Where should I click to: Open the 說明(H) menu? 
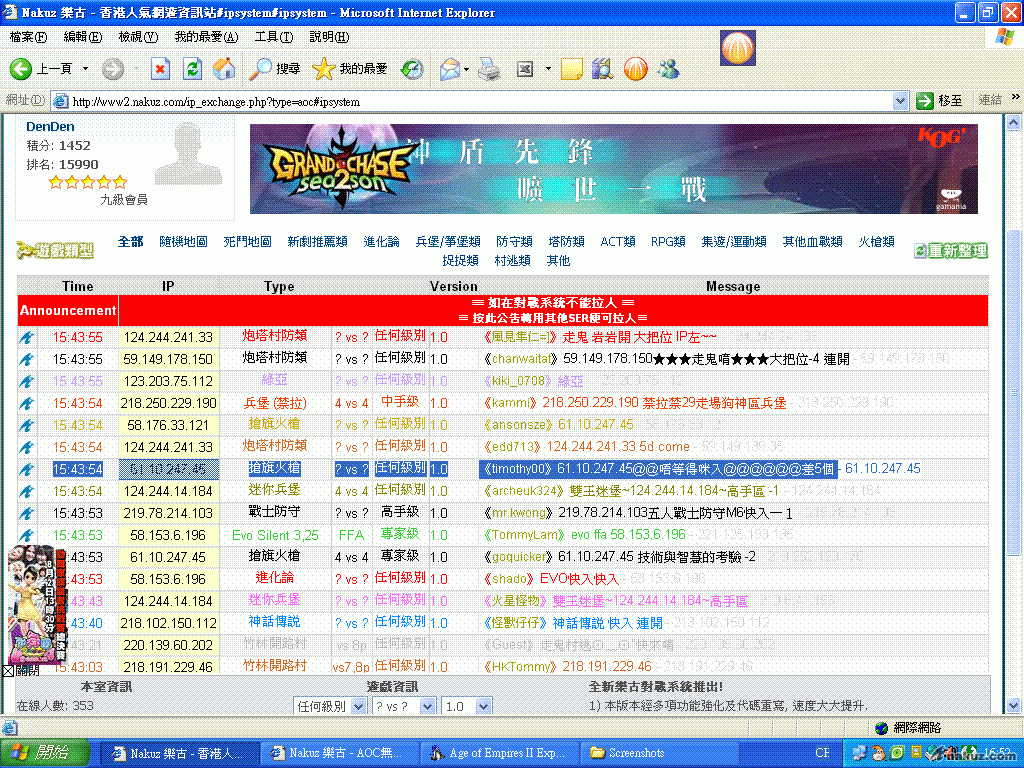click(x=329, y=37)
